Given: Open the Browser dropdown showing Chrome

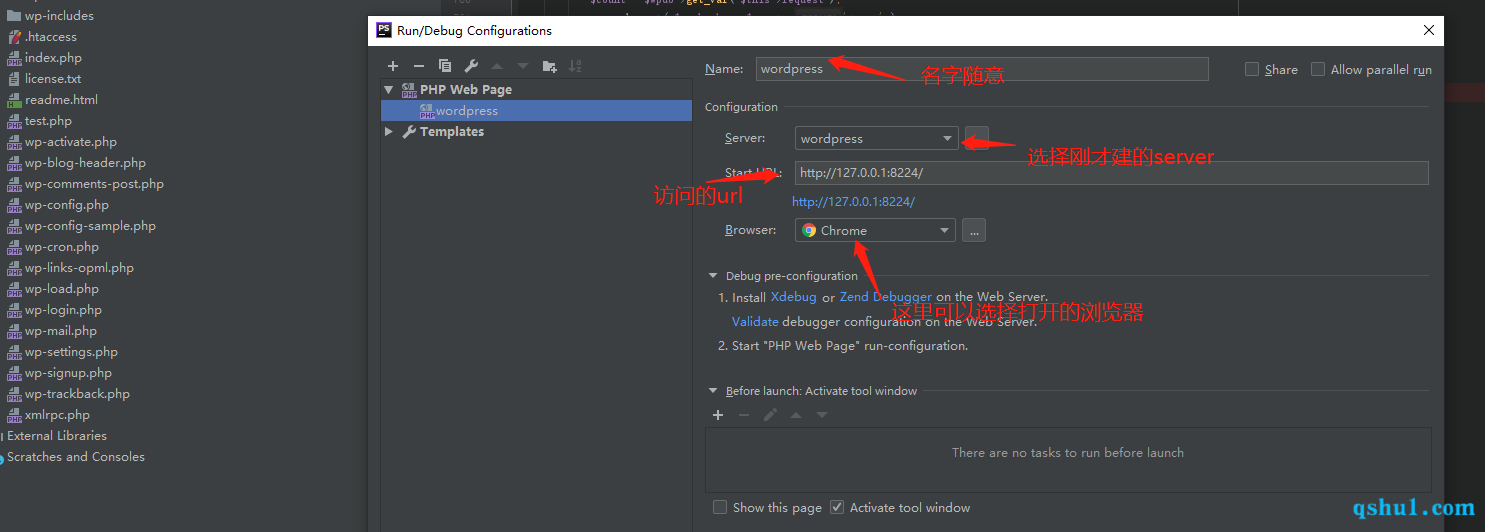Looking at the screenshot, I should click(x=875, y=230).
